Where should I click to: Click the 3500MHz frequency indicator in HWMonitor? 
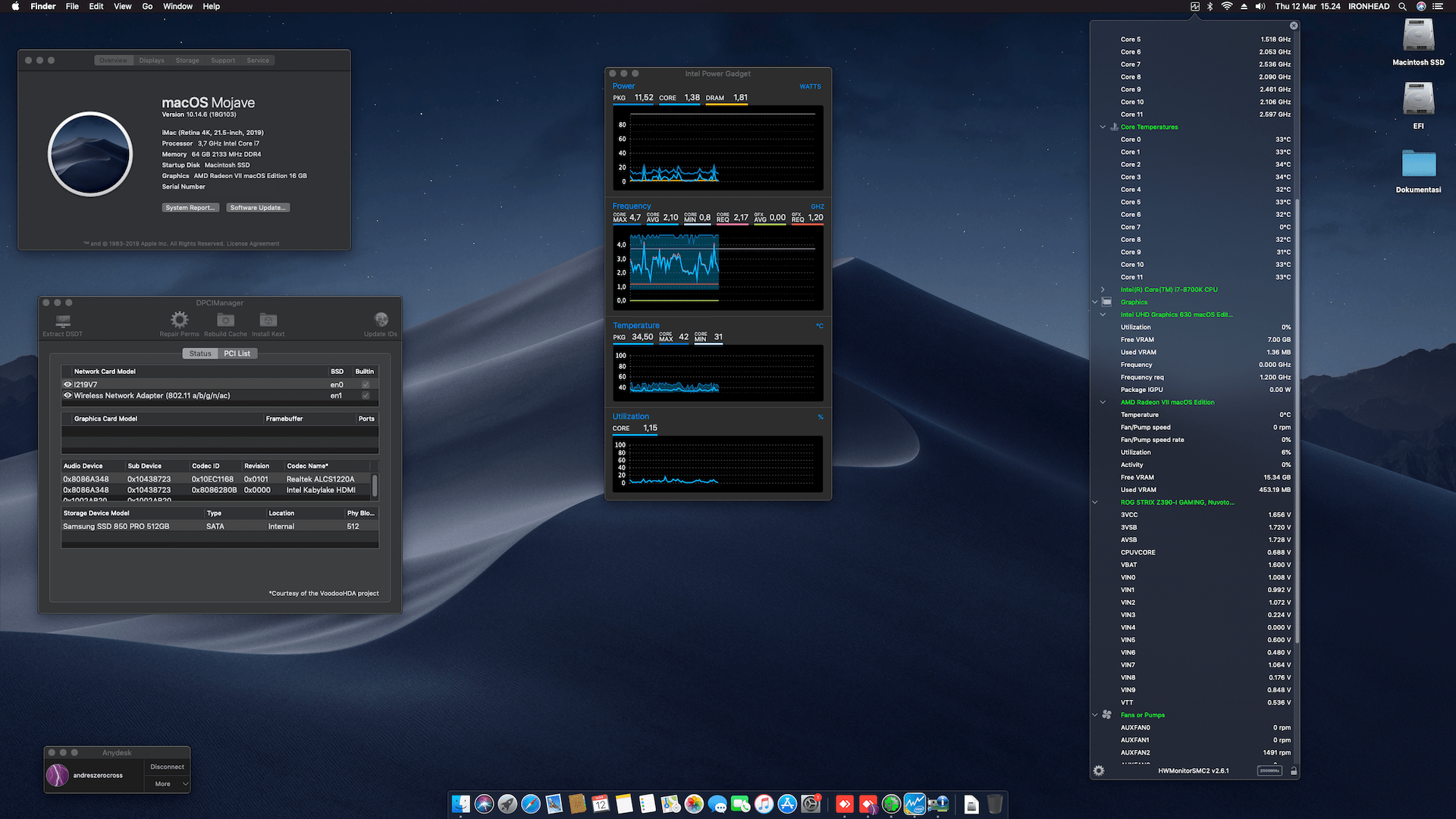coord(1270,770)
